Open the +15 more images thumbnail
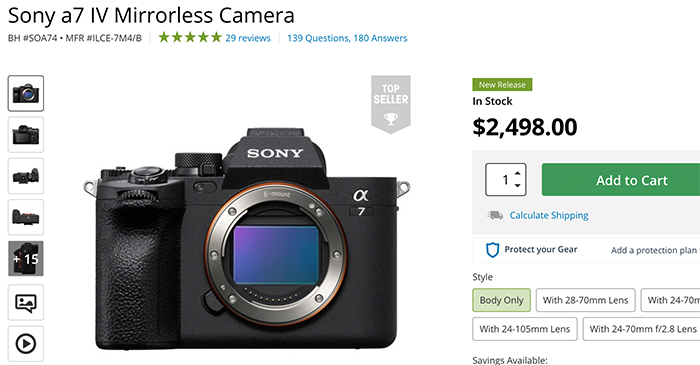Screen dimensions: 700x365 [x=26, y=259]
